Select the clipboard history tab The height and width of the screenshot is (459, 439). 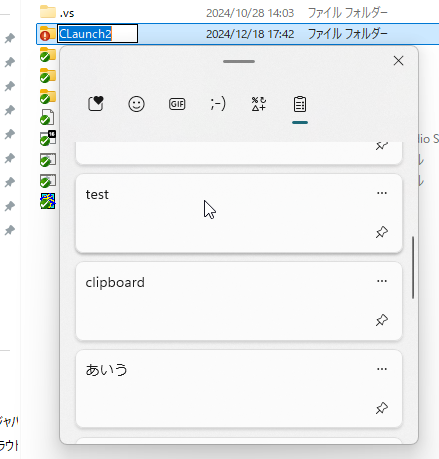pos(300,104)
